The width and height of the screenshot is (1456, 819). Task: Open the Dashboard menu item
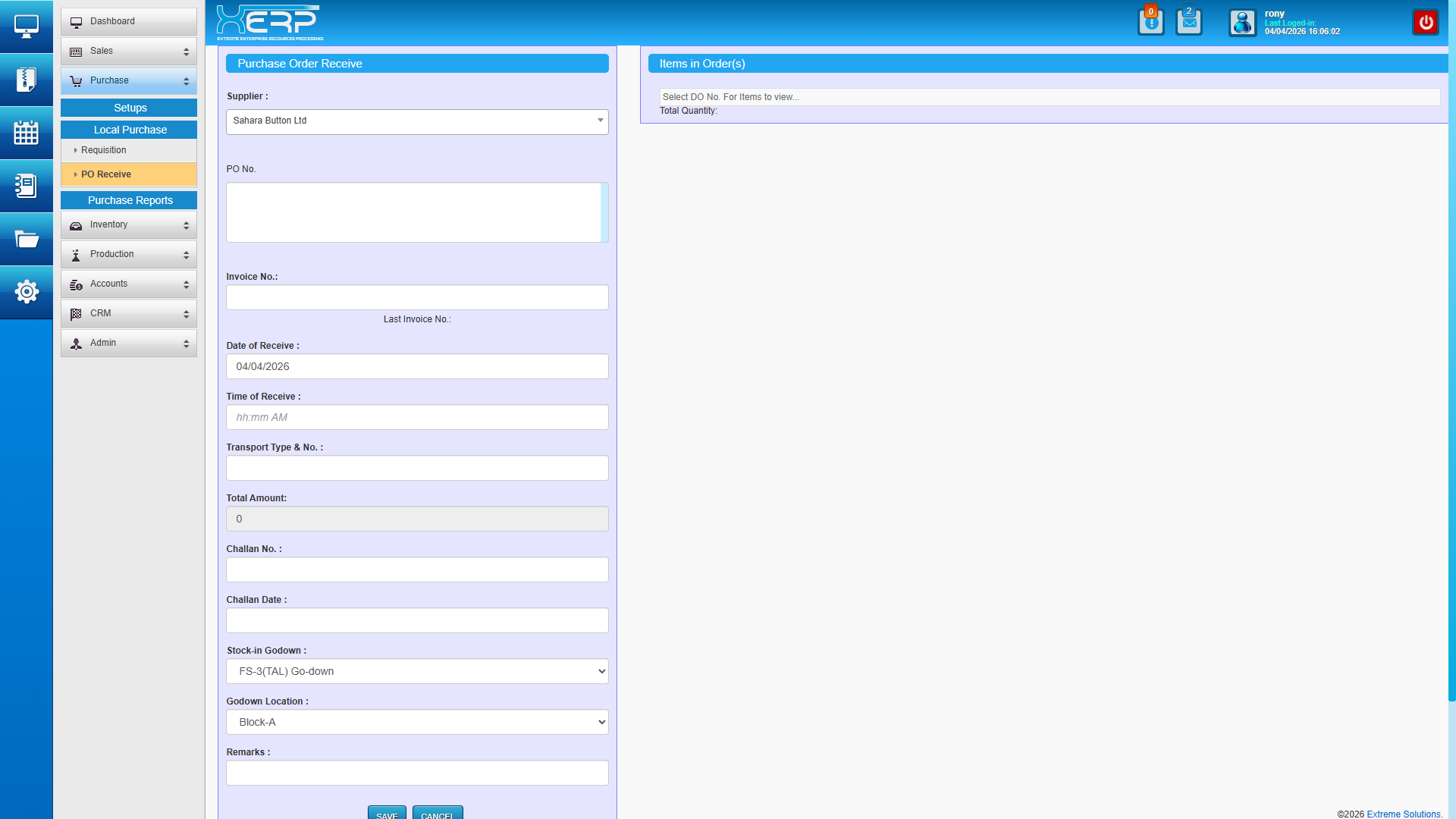(x=129, y=21)
